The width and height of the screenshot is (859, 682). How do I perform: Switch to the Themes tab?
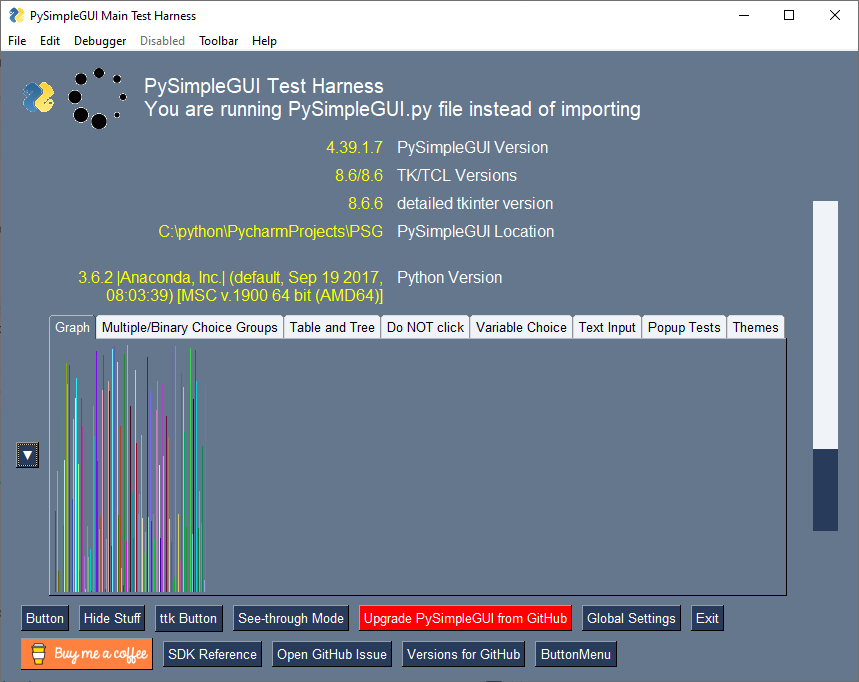[x=755, y=326]
